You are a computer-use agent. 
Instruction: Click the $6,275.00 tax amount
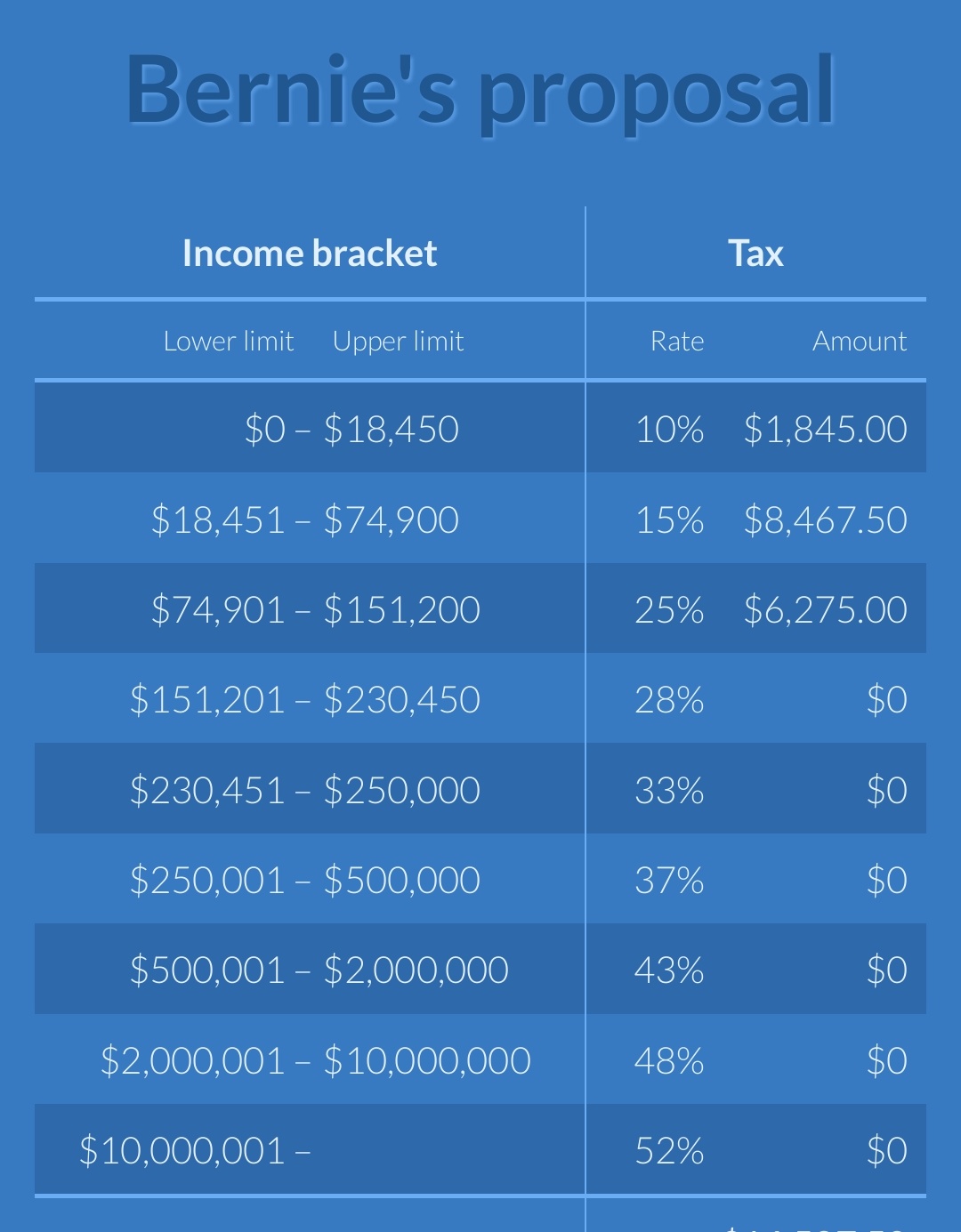click(825, 610)
